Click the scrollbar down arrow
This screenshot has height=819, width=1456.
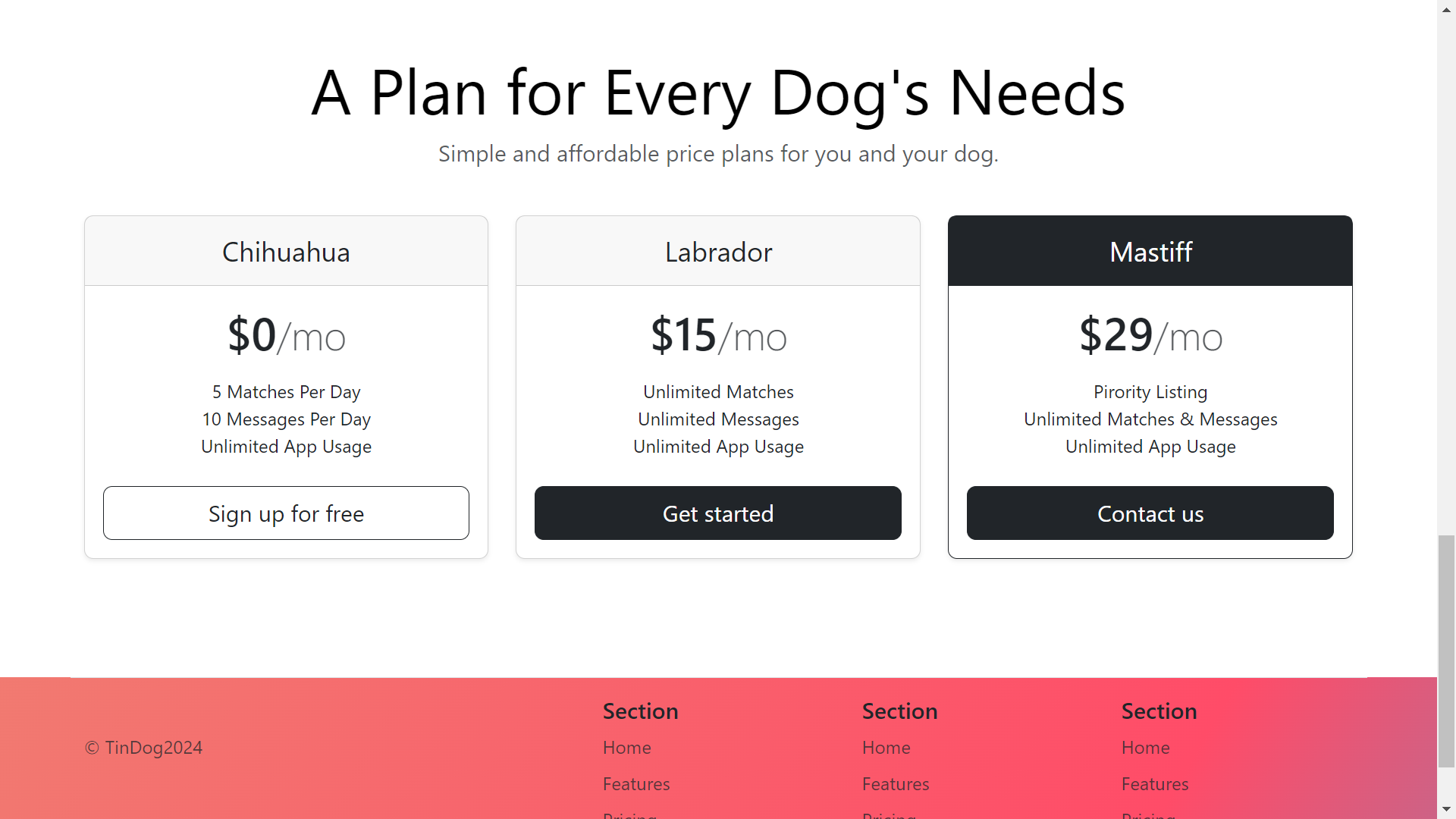(x=1446, y=810)
